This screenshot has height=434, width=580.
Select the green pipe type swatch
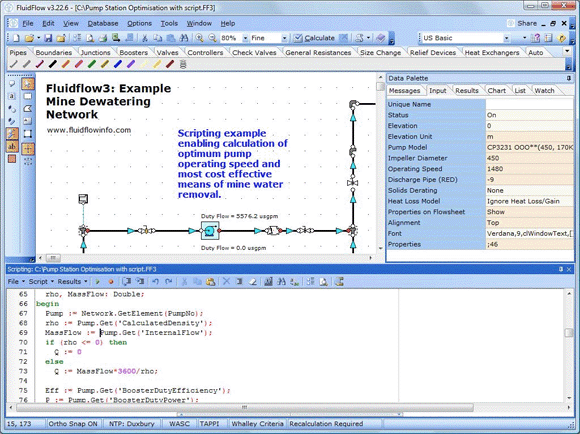tap(92, 64)
